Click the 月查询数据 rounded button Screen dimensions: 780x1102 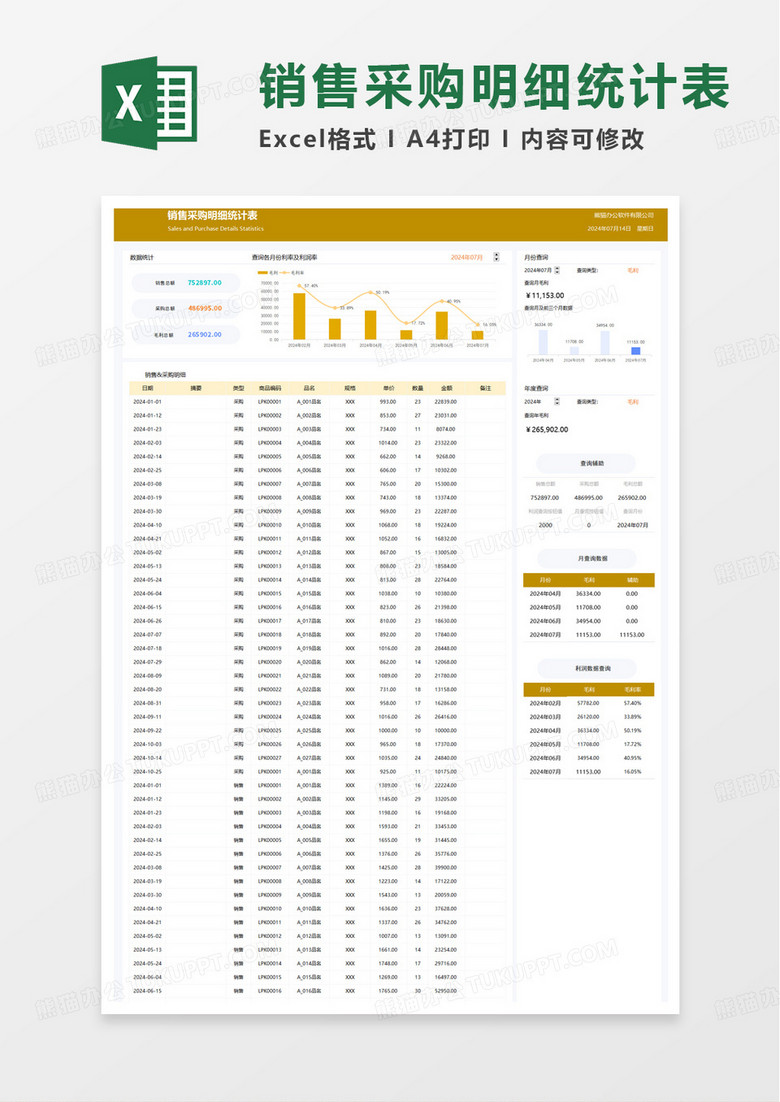coord(587,558)
